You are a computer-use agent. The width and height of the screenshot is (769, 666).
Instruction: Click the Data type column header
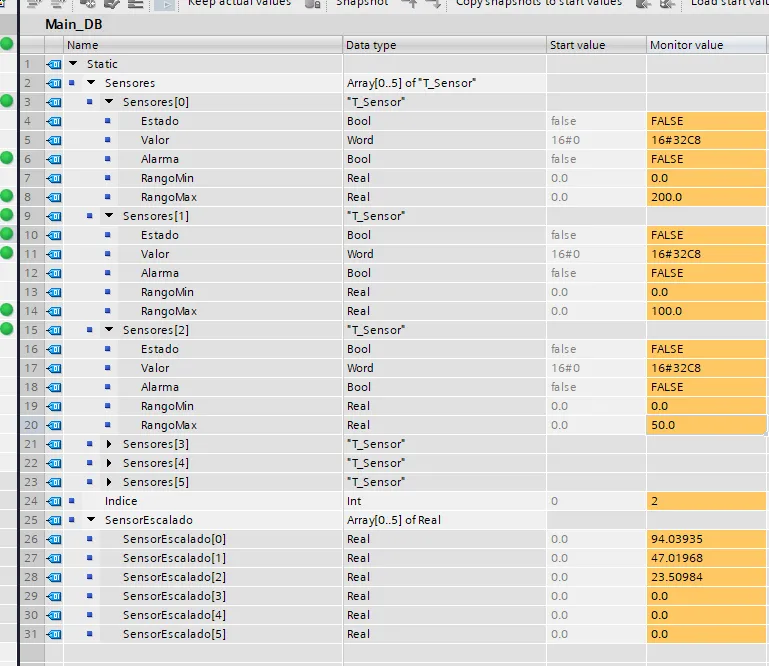[444, 45]
